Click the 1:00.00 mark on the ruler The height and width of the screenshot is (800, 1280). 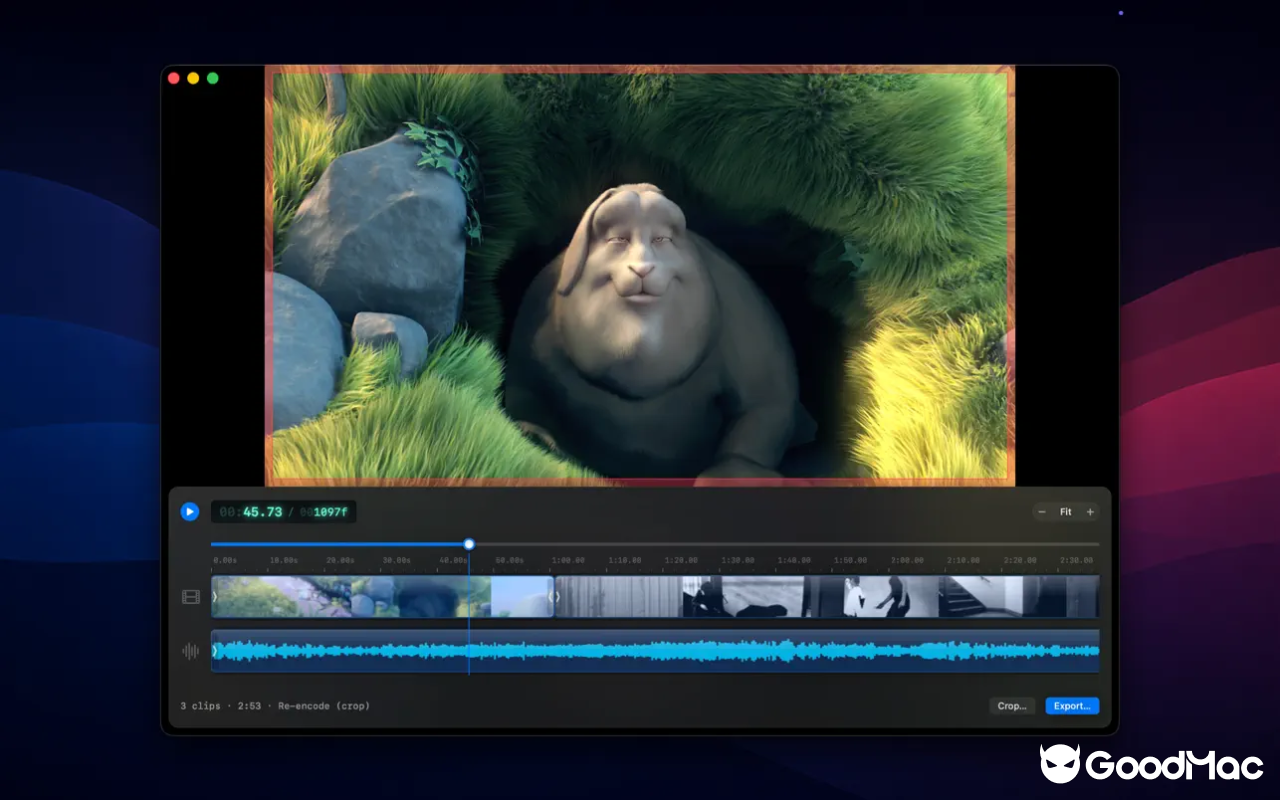click(570, 561)
